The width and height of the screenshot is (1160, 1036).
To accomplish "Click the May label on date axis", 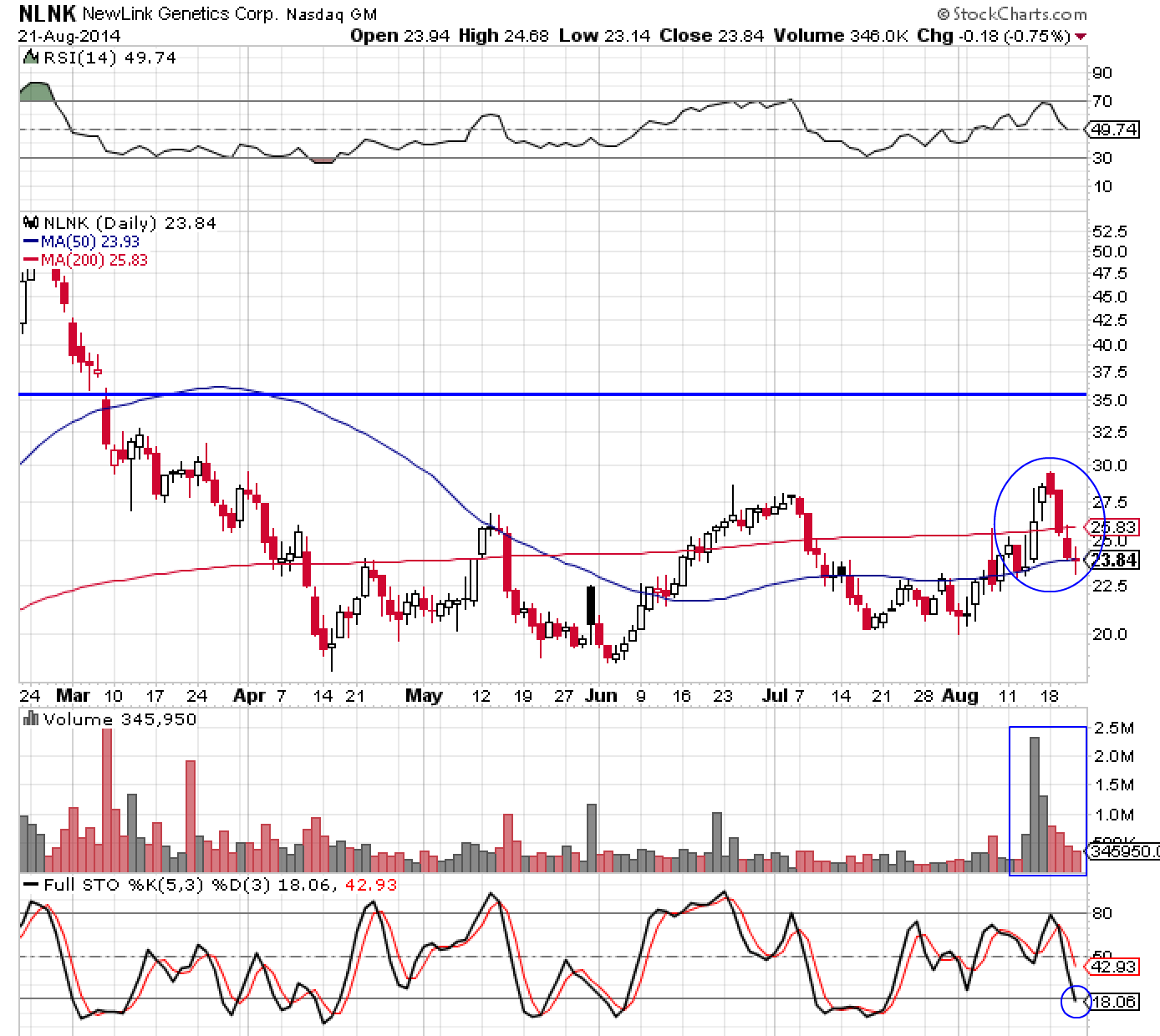I will (x=423, y=695).
